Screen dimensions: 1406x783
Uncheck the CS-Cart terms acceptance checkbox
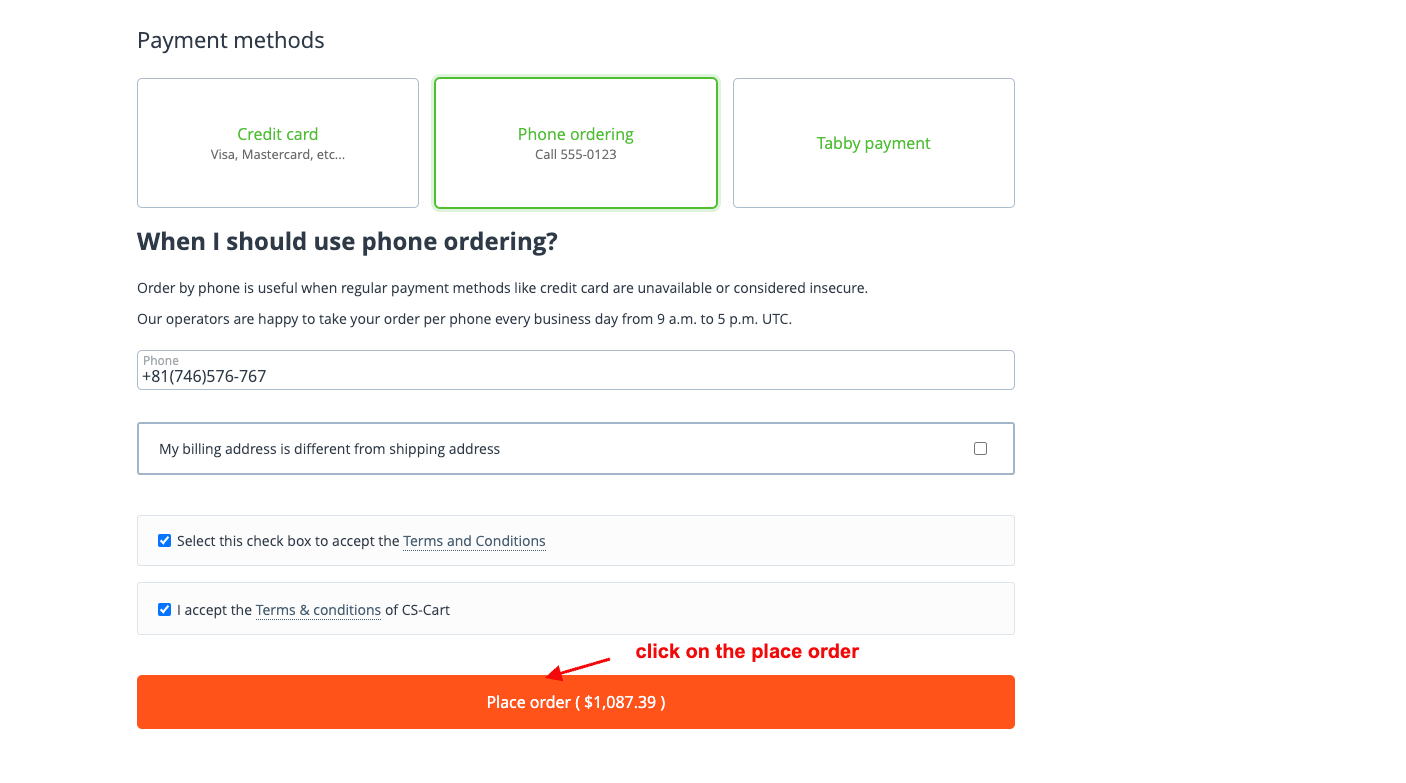(x=165, y=609)
